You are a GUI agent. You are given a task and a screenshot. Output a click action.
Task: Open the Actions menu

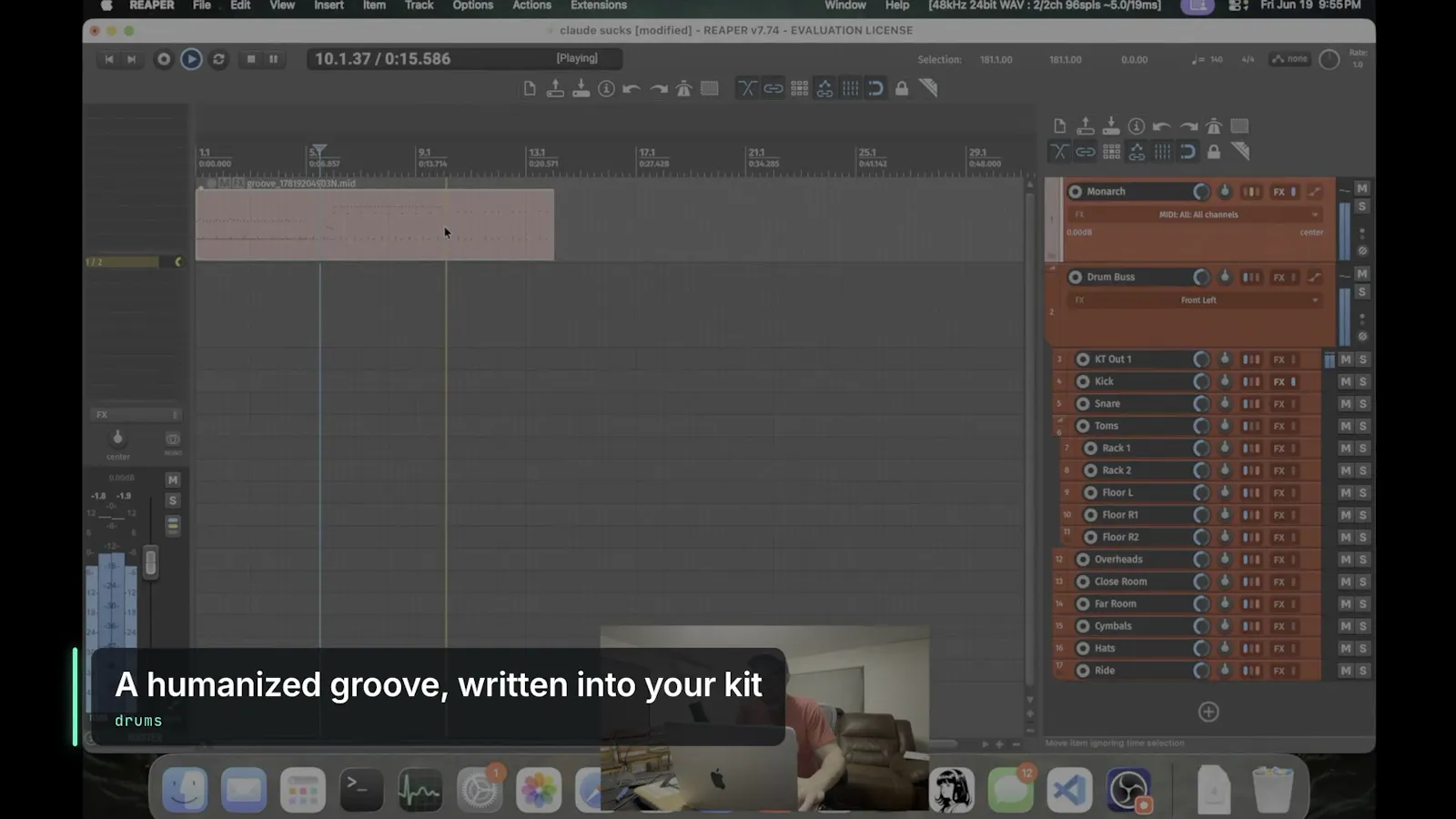[531, 5]
